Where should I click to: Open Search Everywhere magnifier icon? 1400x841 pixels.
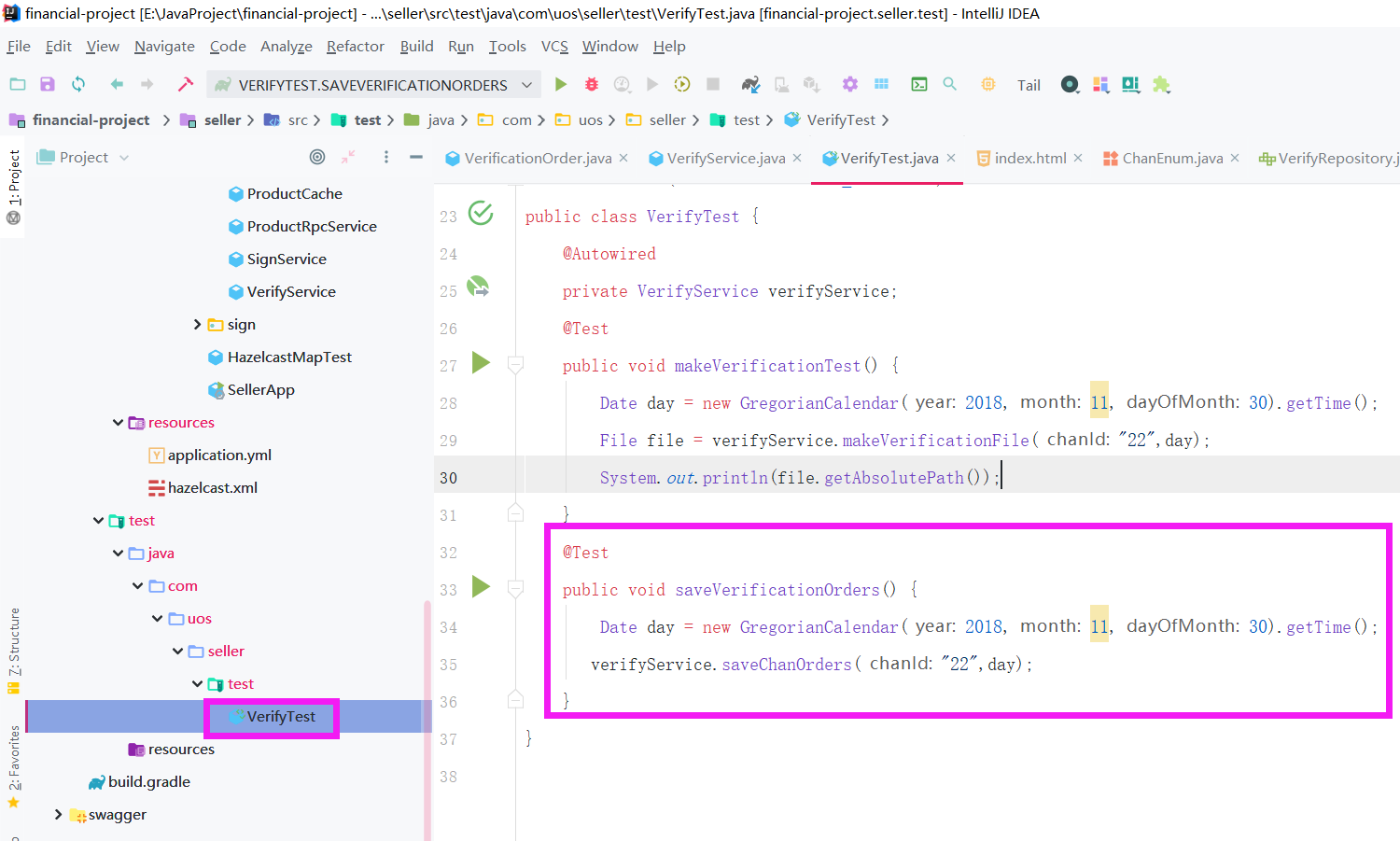coord(949,84)
